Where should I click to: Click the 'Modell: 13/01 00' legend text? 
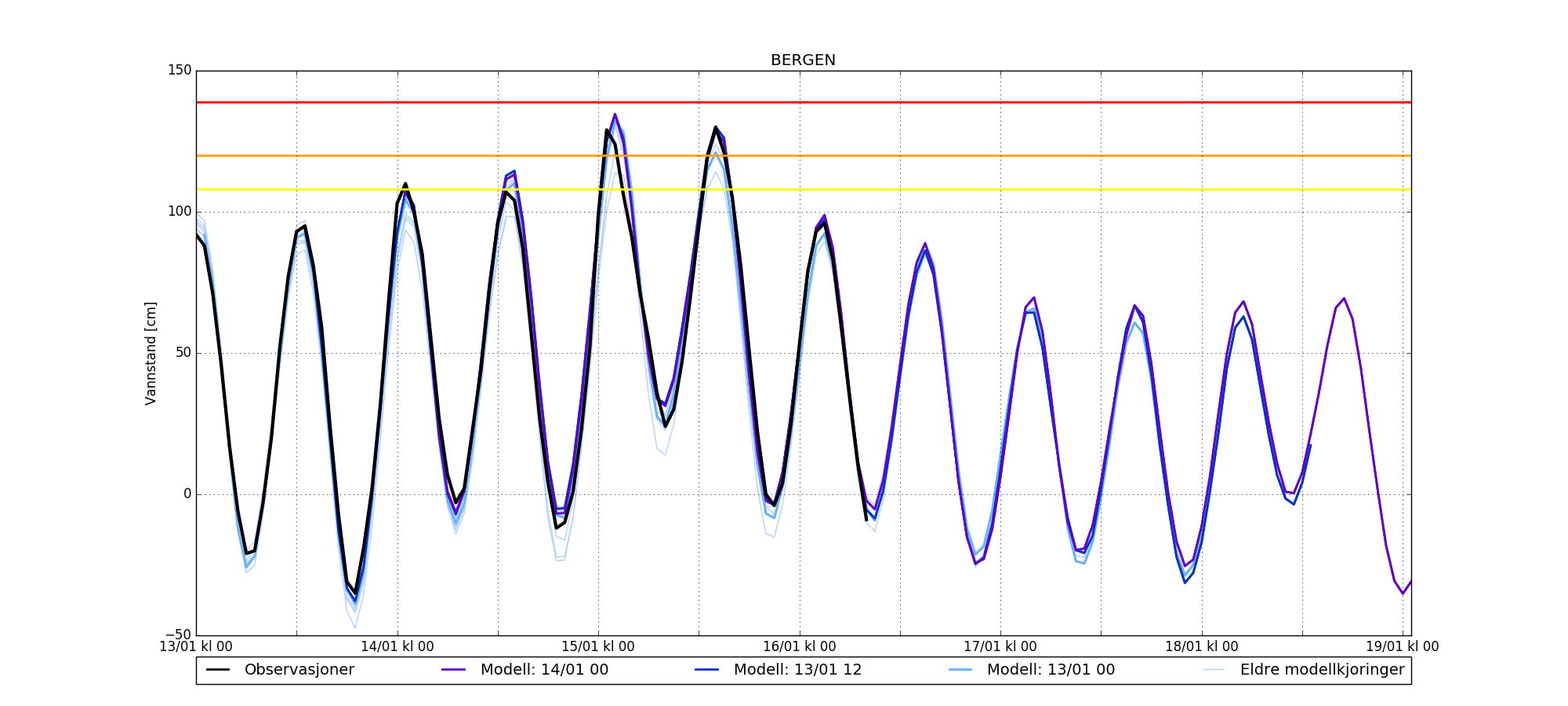pos(1051,670)
